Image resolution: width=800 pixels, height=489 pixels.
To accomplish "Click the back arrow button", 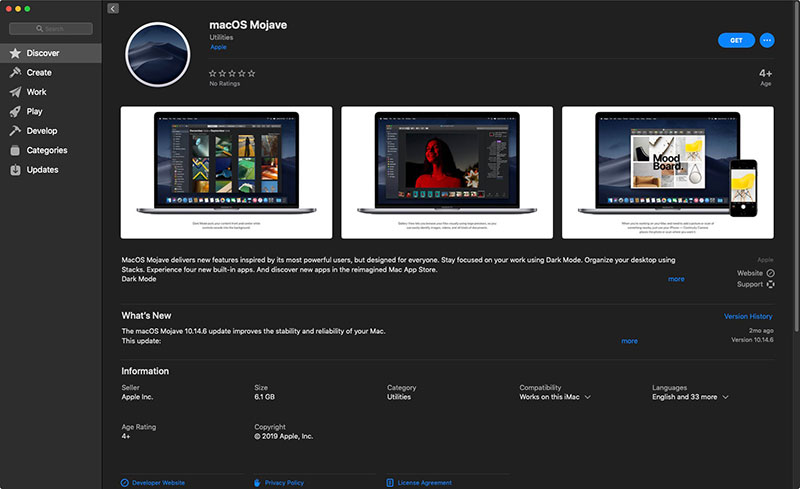I will pos(113,8).
